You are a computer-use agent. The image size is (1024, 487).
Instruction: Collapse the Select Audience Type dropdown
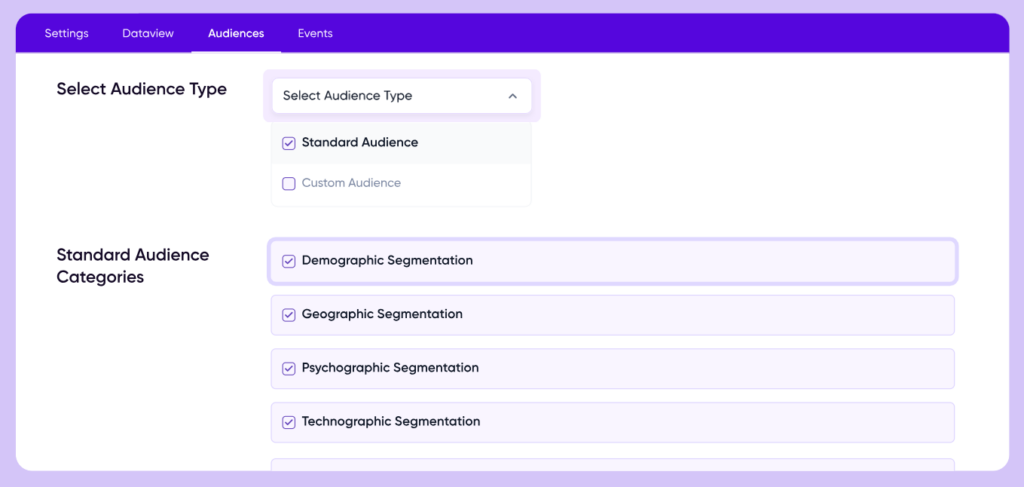pos(402,96)
